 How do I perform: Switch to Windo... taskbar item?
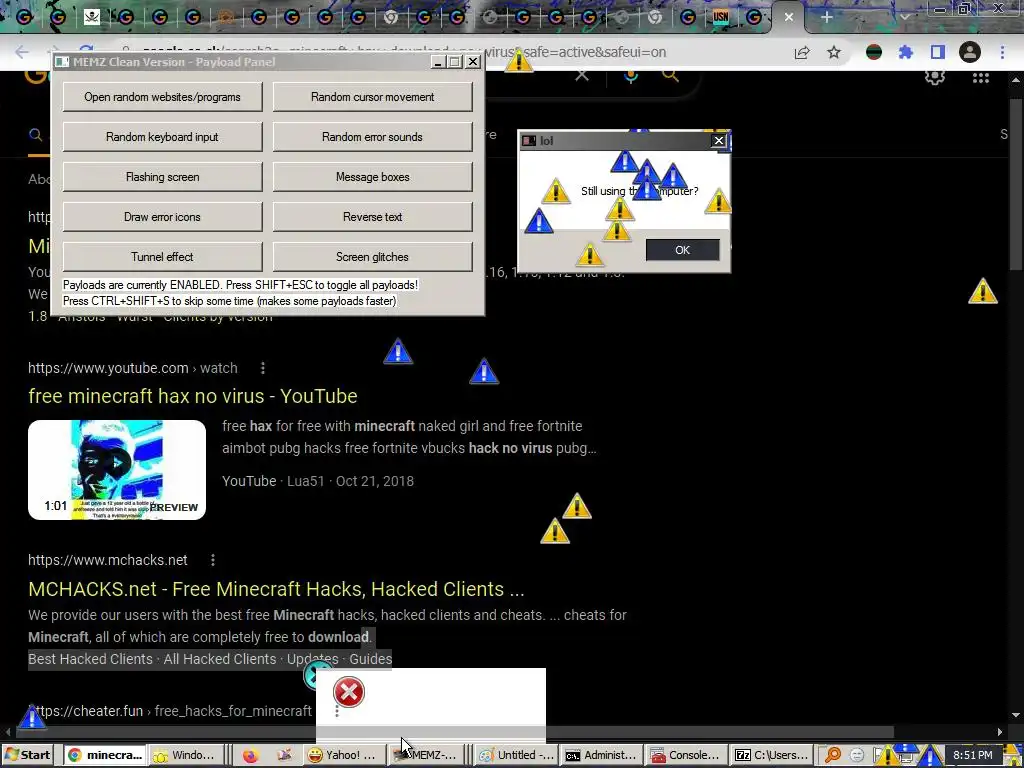pyautogui.click(x=185, y=755)
